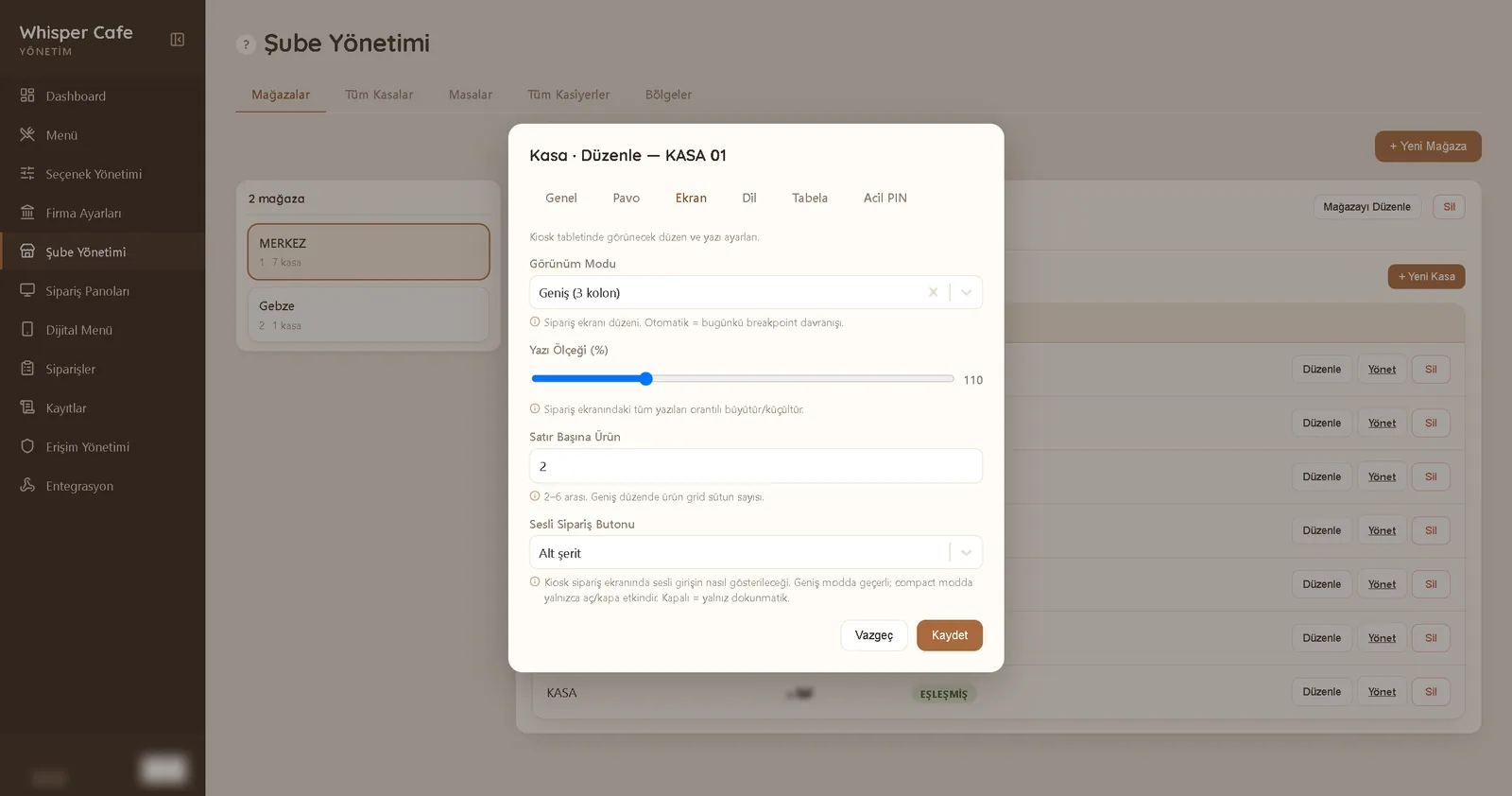Click the Kaydet button
Viewport: 1512px width, 796px height.
950,635
